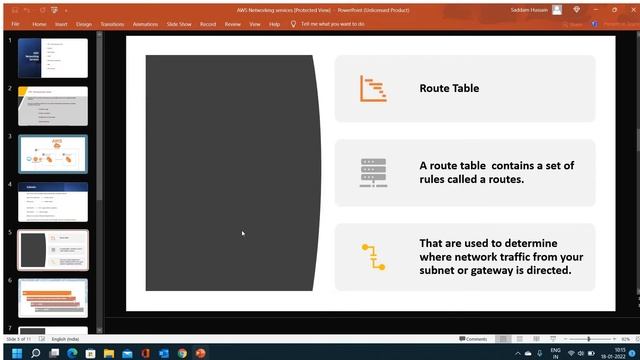Viewport: 640px width, 360px height.
Task: Select slide 6 thumbnail with orange bars
Action: point(53,298)
